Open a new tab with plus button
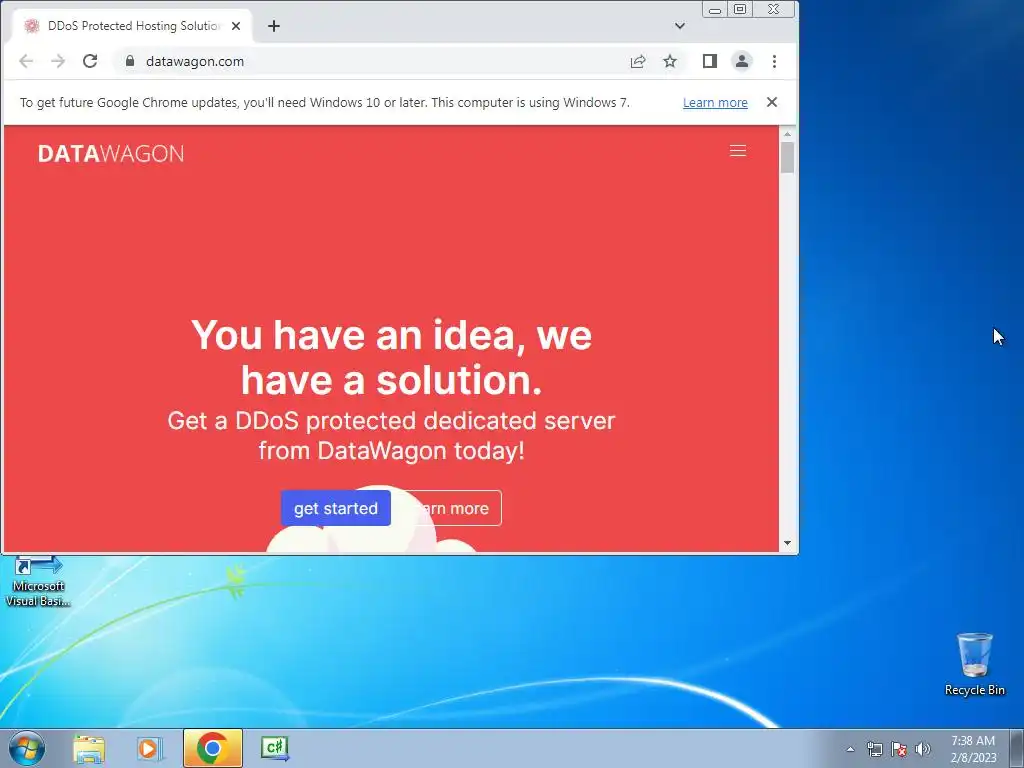The height and width of the screenshot is (768, 1024). pos(274,26)
